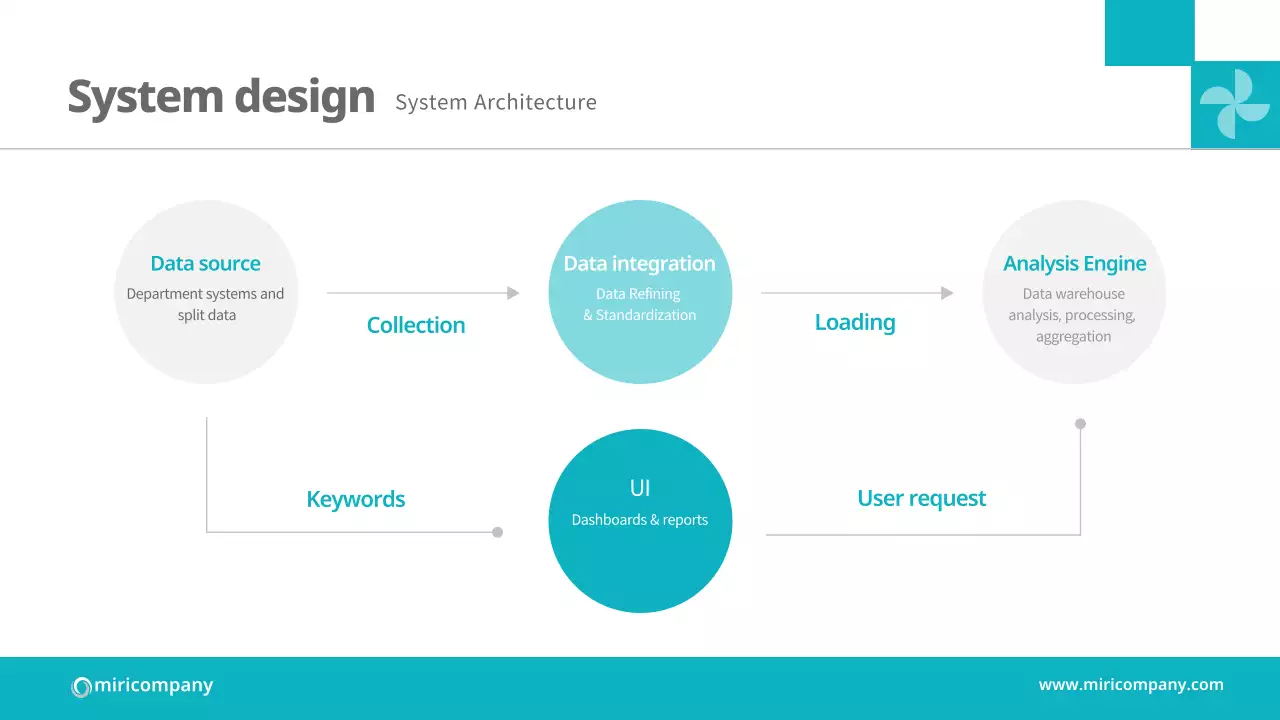Click the miricompany footer brand name
Viewport: 1280px width, 720px height.
pyautogui.click(x=153, y=686)
